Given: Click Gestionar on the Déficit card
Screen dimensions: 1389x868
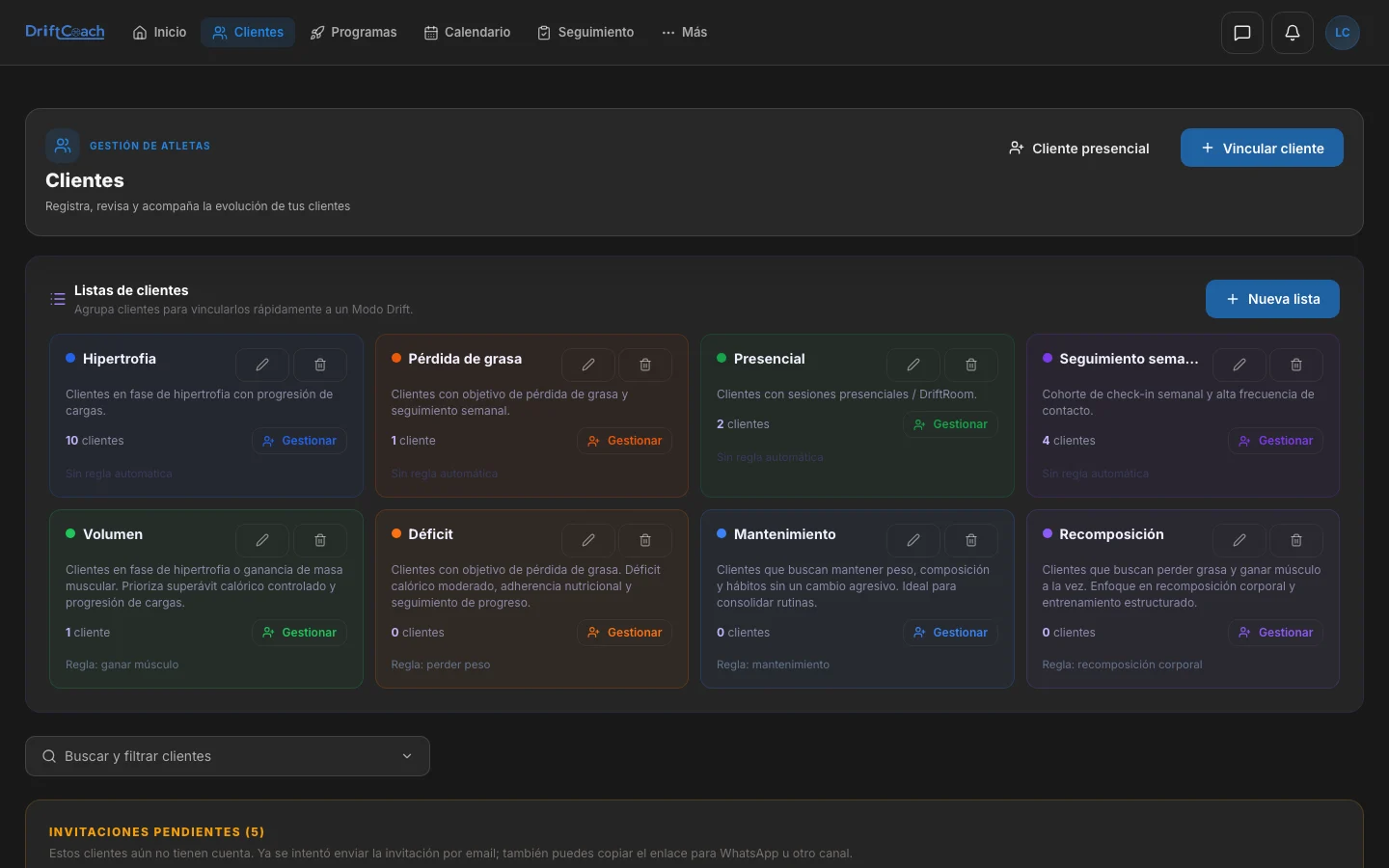Looking at the screenshot, I should (x=625, y=633).
